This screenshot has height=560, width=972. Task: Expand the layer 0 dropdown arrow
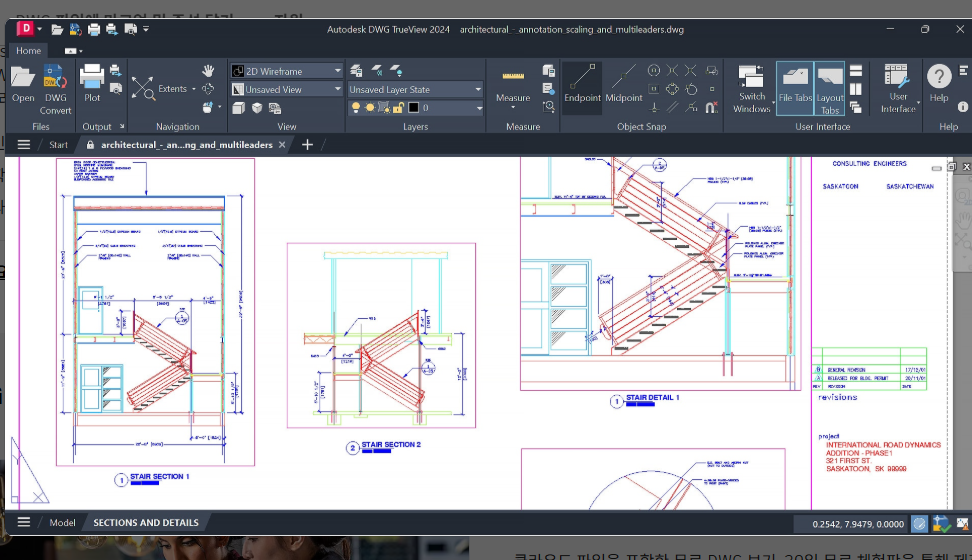pos(479,108)
